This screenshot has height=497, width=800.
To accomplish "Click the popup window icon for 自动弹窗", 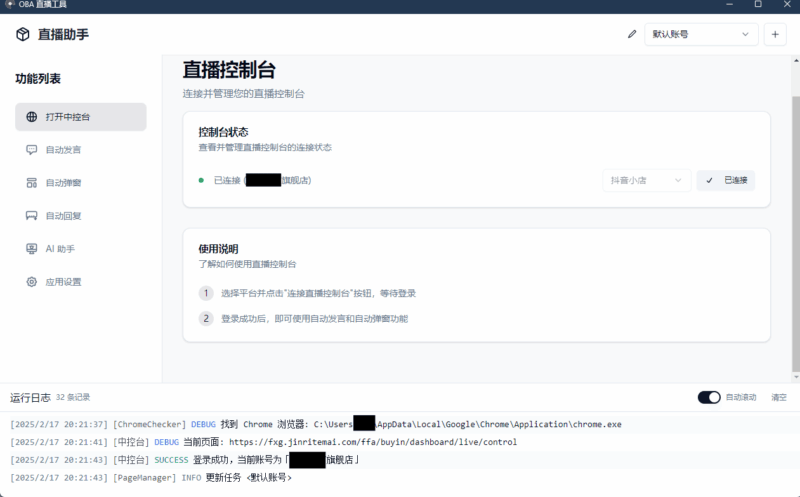I will [32, 183].
